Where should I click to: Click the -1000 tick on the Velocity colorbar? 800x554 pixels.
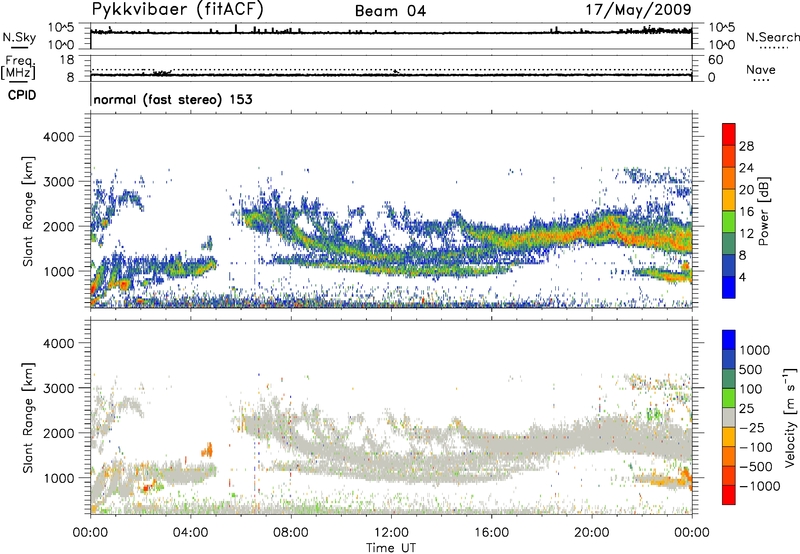760,486
